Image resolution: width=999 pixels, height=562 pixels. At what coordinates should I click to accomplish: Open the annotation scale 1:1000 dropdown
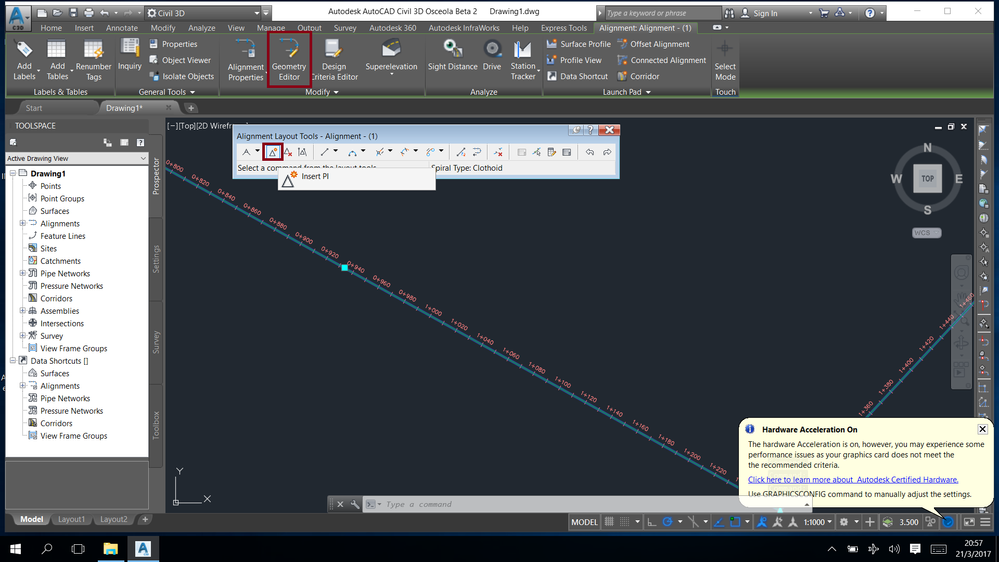point(818,522)
